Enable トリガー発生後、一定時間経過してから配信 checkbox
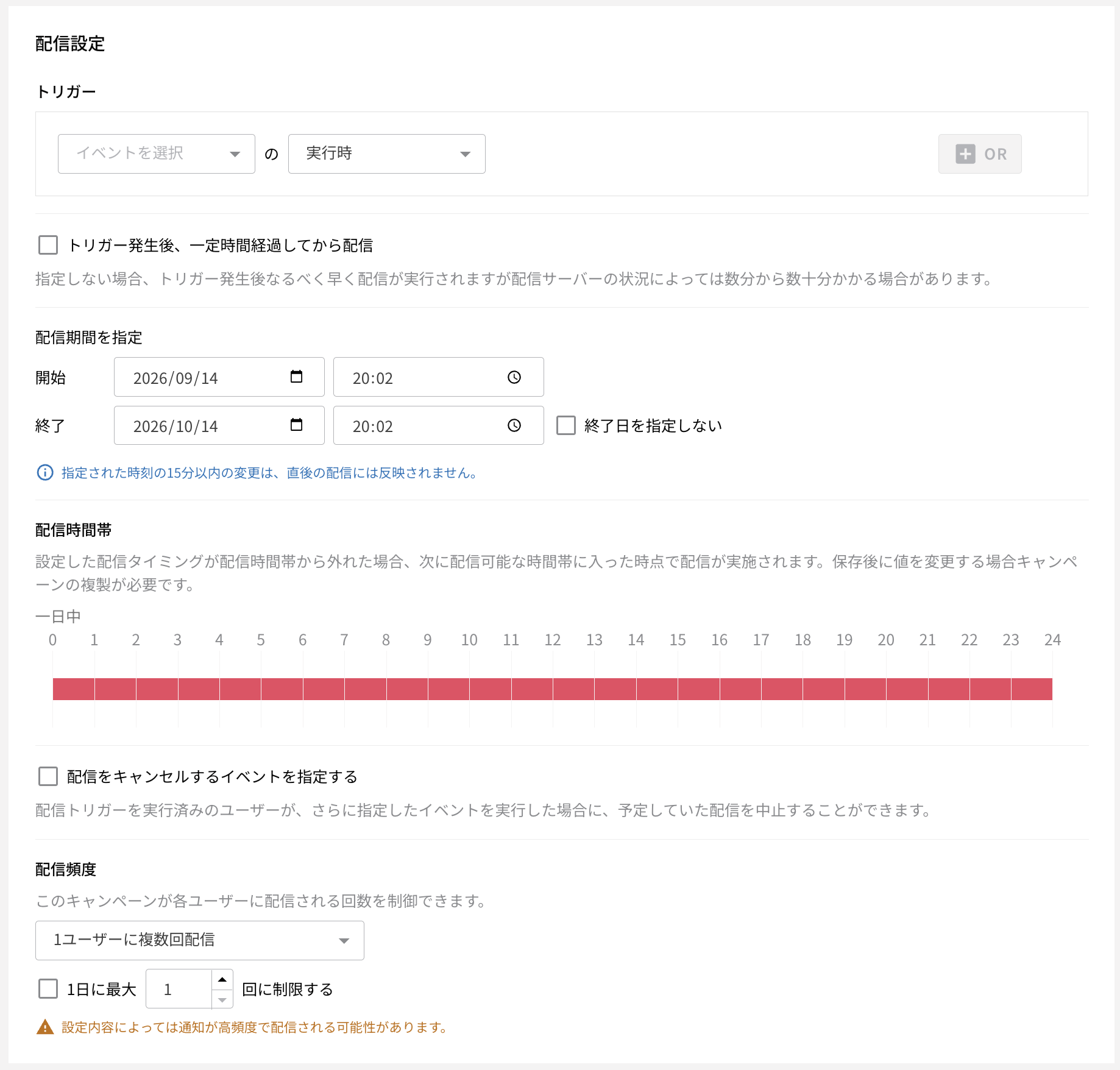The image size is (1120, 1070). coord(48,245)
